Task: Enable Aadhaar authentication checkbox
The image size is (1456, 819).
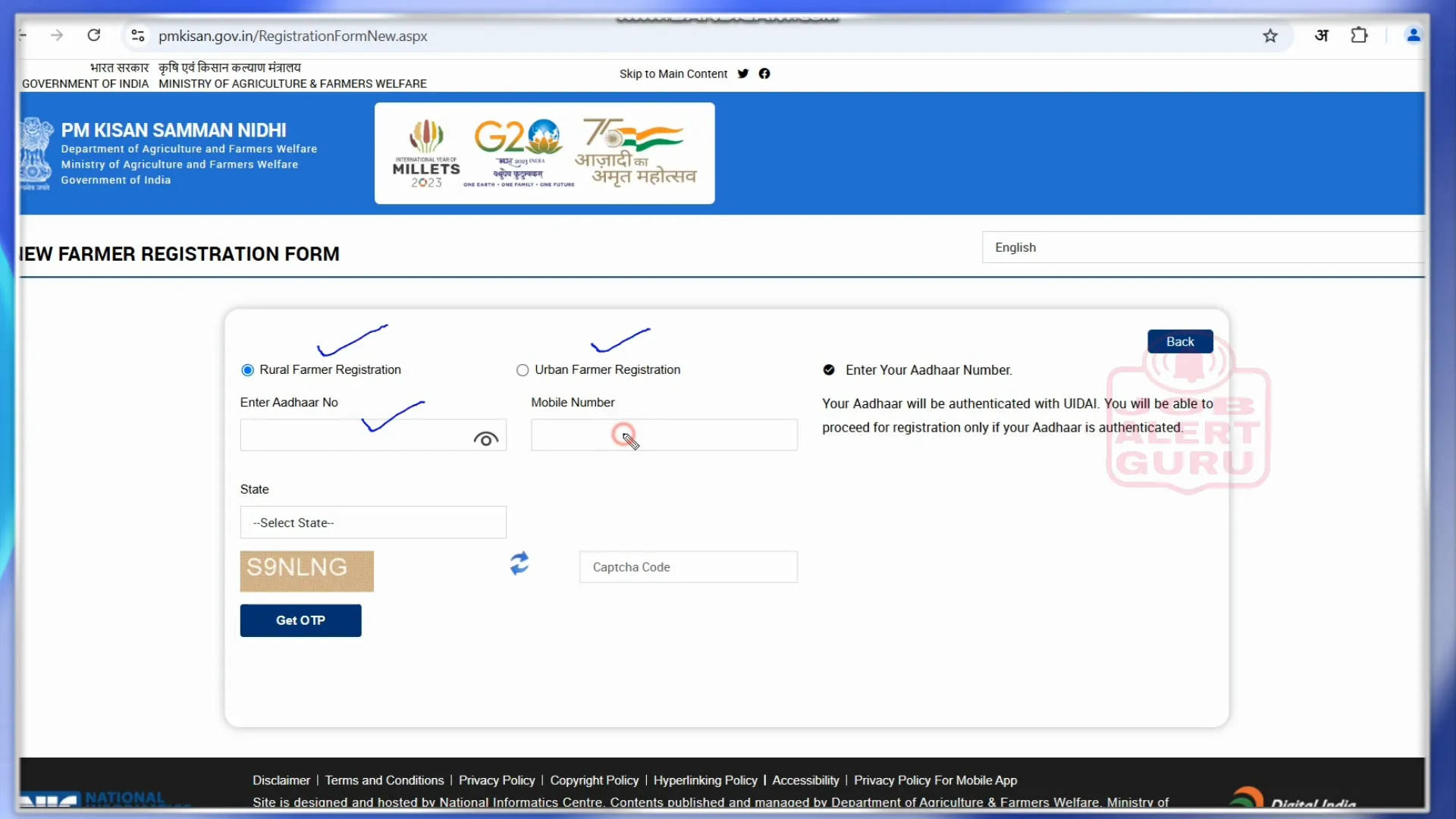Action: (x=829, y=370)
